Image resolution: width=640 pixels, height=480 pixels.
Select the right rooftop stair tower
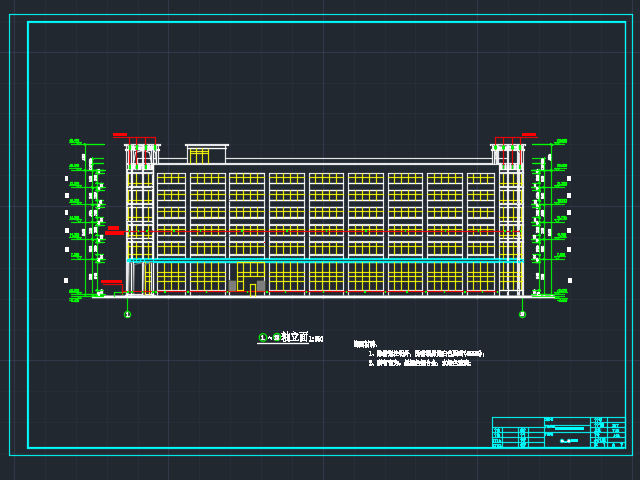pos(508,153)
